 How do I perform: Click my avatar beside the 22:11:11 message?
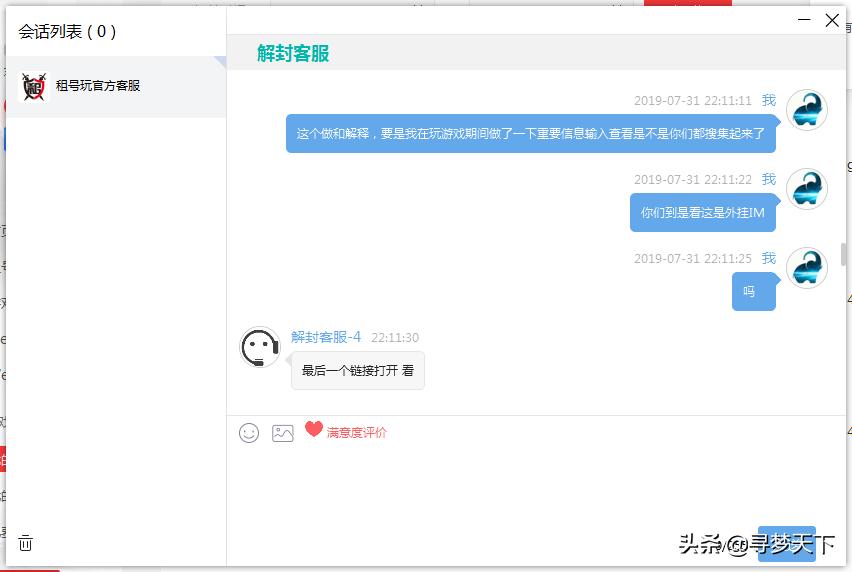[807, 110]
